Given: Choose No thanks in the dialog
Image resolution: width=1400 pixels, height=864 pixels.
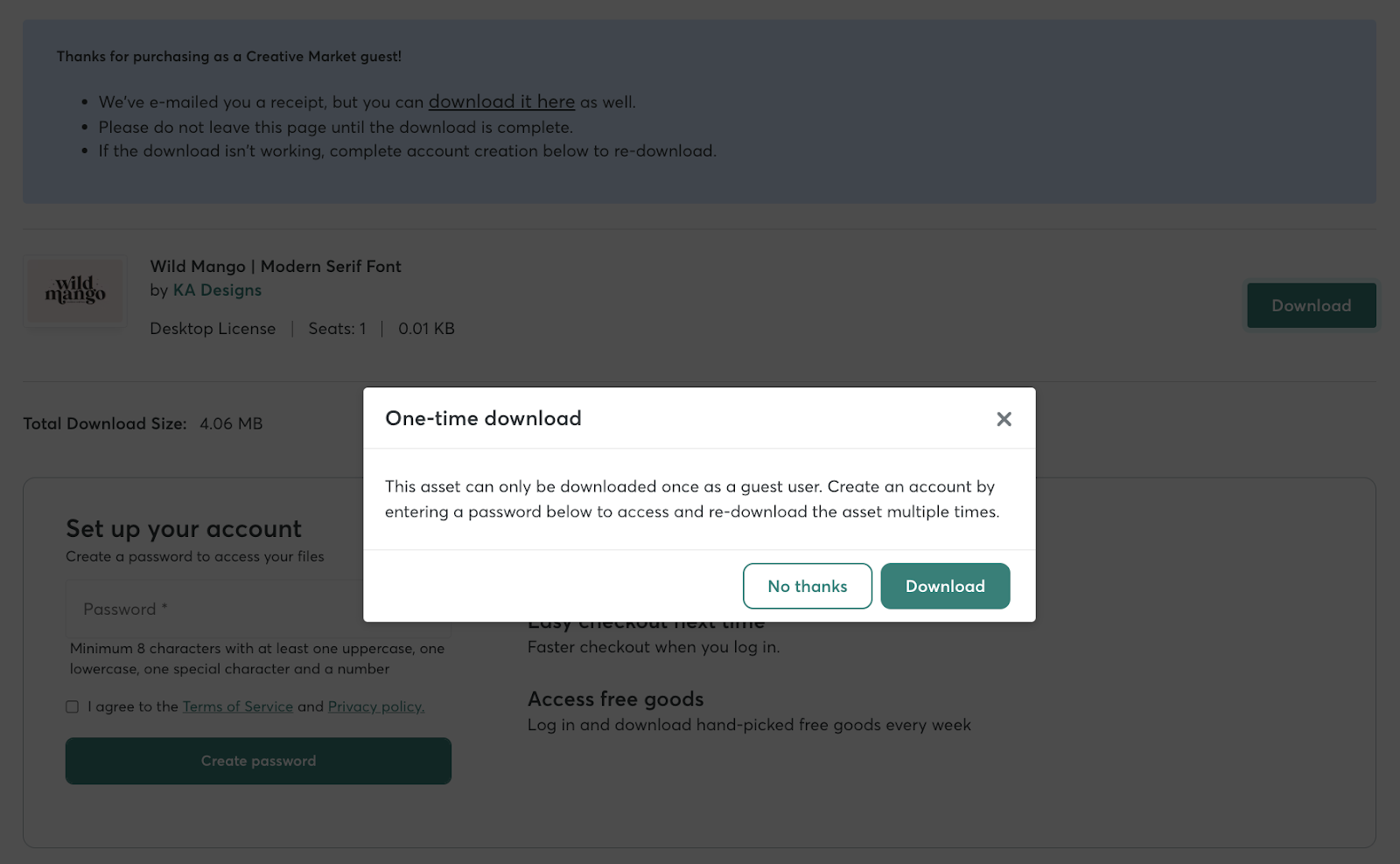Looking at the screenshot, I should 807,586.
